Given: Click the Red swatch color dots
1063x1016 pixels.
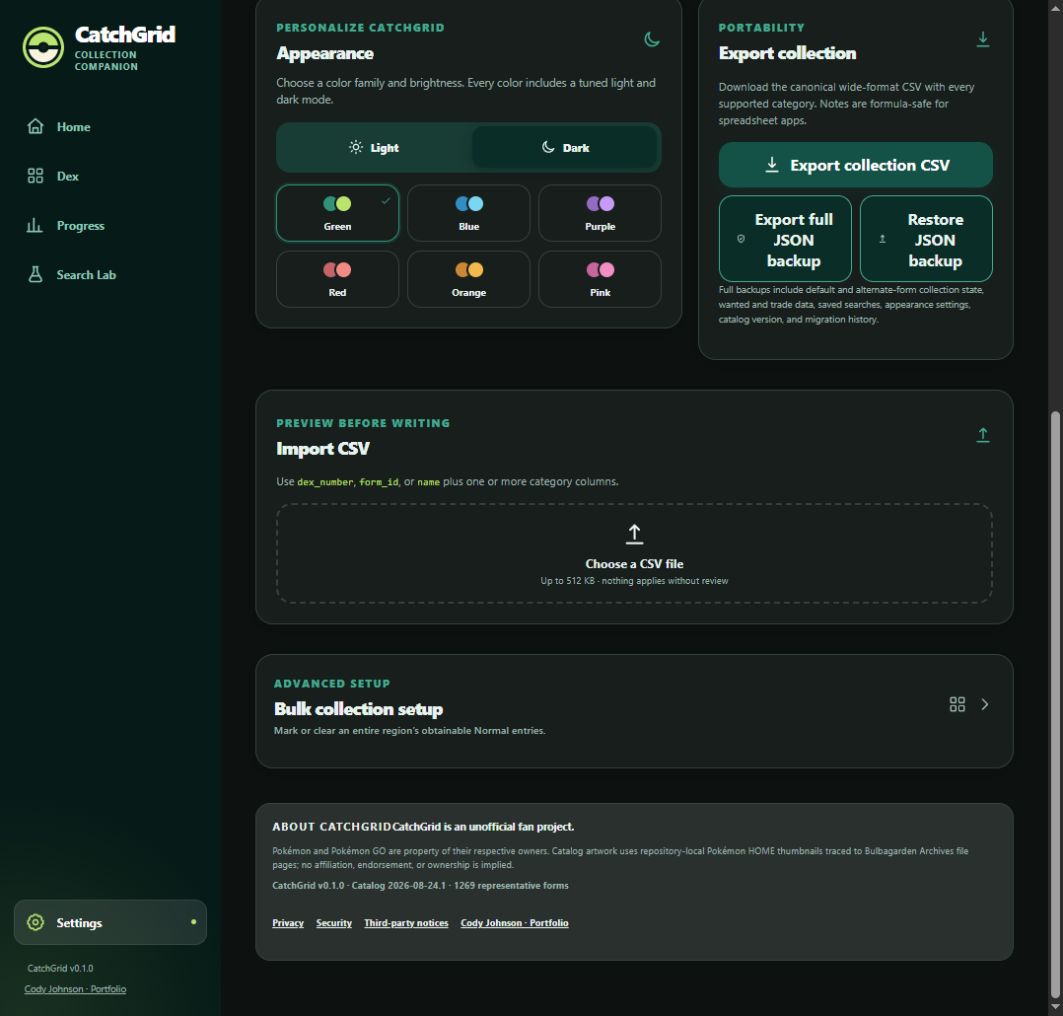Looking at the screenshot, I should (x=337, y=270).
